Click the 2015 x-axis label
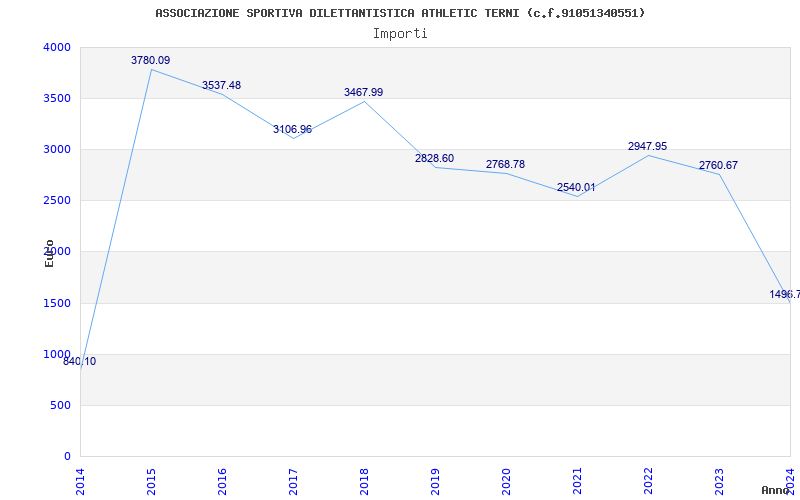Viewport: 800px width, 500px height. [151, 481]
